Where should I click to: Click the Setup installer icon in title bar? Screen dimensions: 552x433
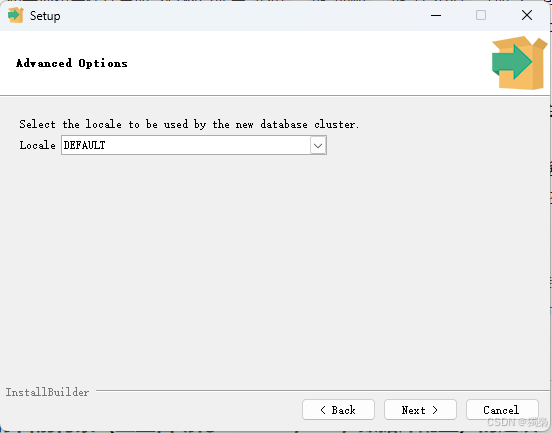pyautogui.click(x=16, y=15)
